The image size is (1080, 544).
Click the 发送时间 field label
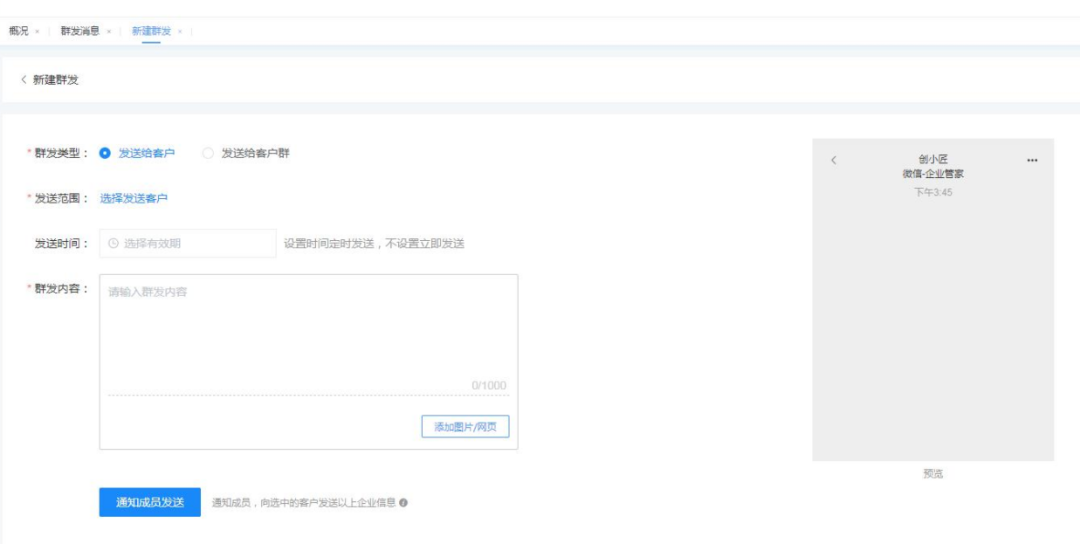pos(62,244)
